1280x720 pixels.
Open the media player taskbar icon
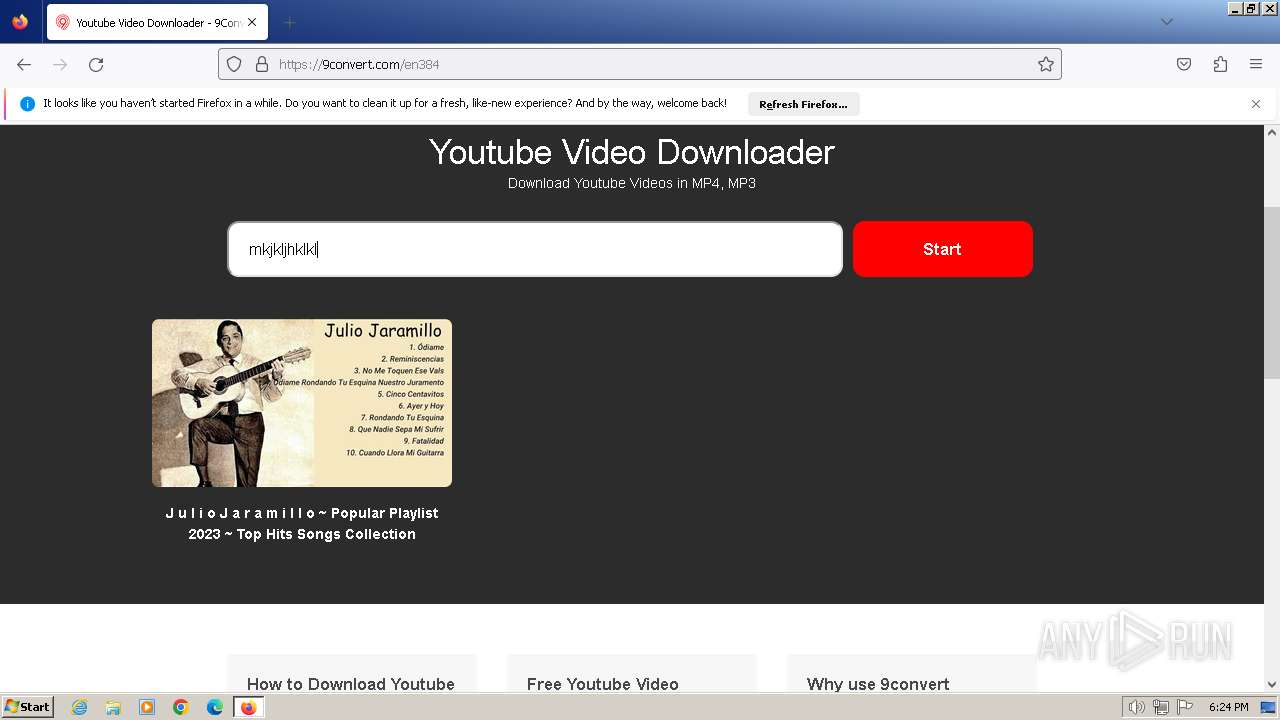(x=147, y=707)
